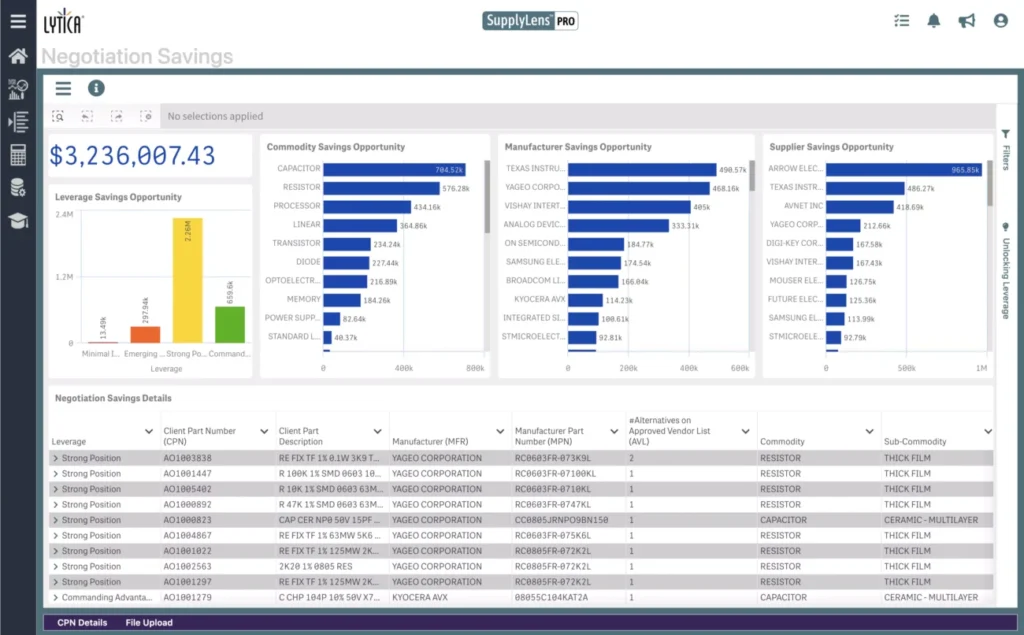
Task: Open the notifications bell
Action: [934, 21]
